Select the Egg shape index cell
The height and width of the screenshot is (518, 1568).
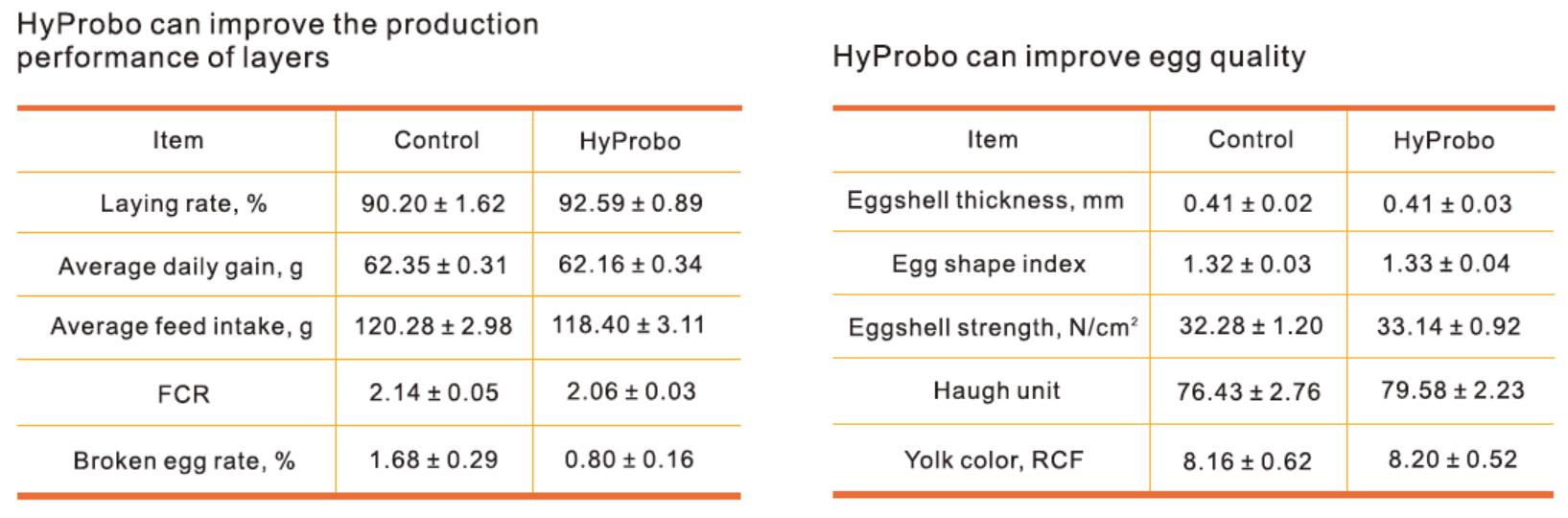click(988, 265)
